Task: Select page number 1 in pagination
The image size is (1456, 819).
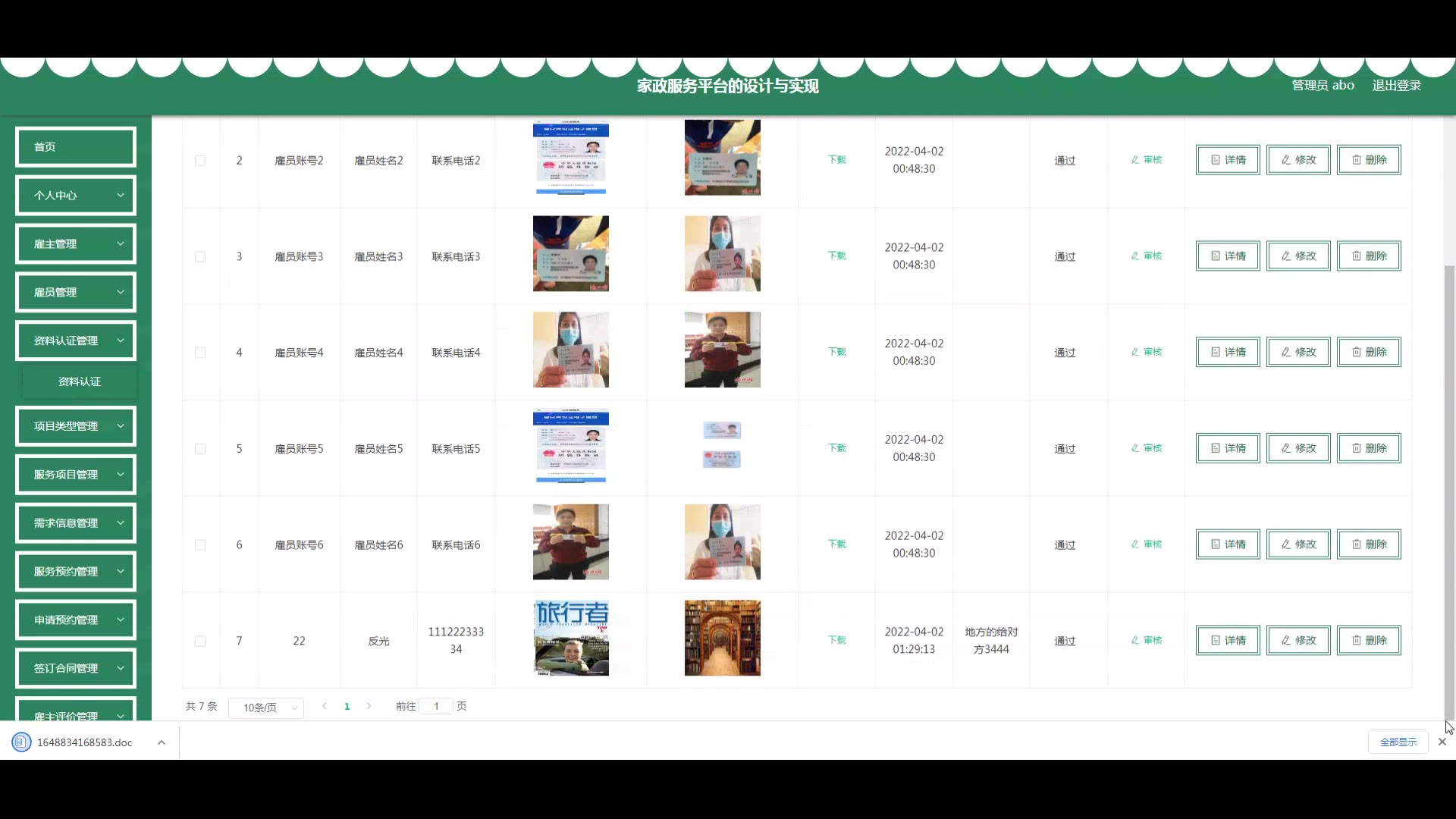Action: click(x=347, y=707)
